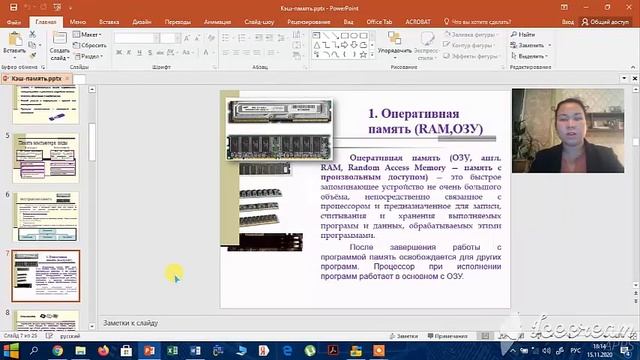Image resolution: width=640 pixels, height=360 pixels.
Task: Select the slide 6 thumbnail
Action: click(46, 217)
